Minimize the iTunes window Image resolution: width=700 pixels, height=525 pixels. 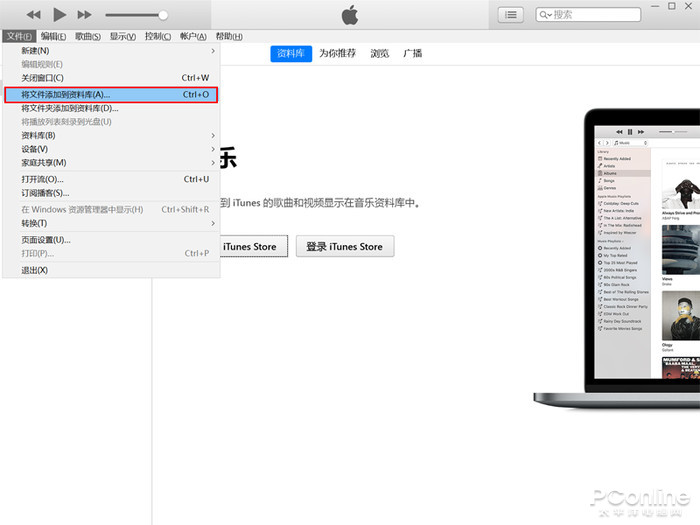click(655, 6)
